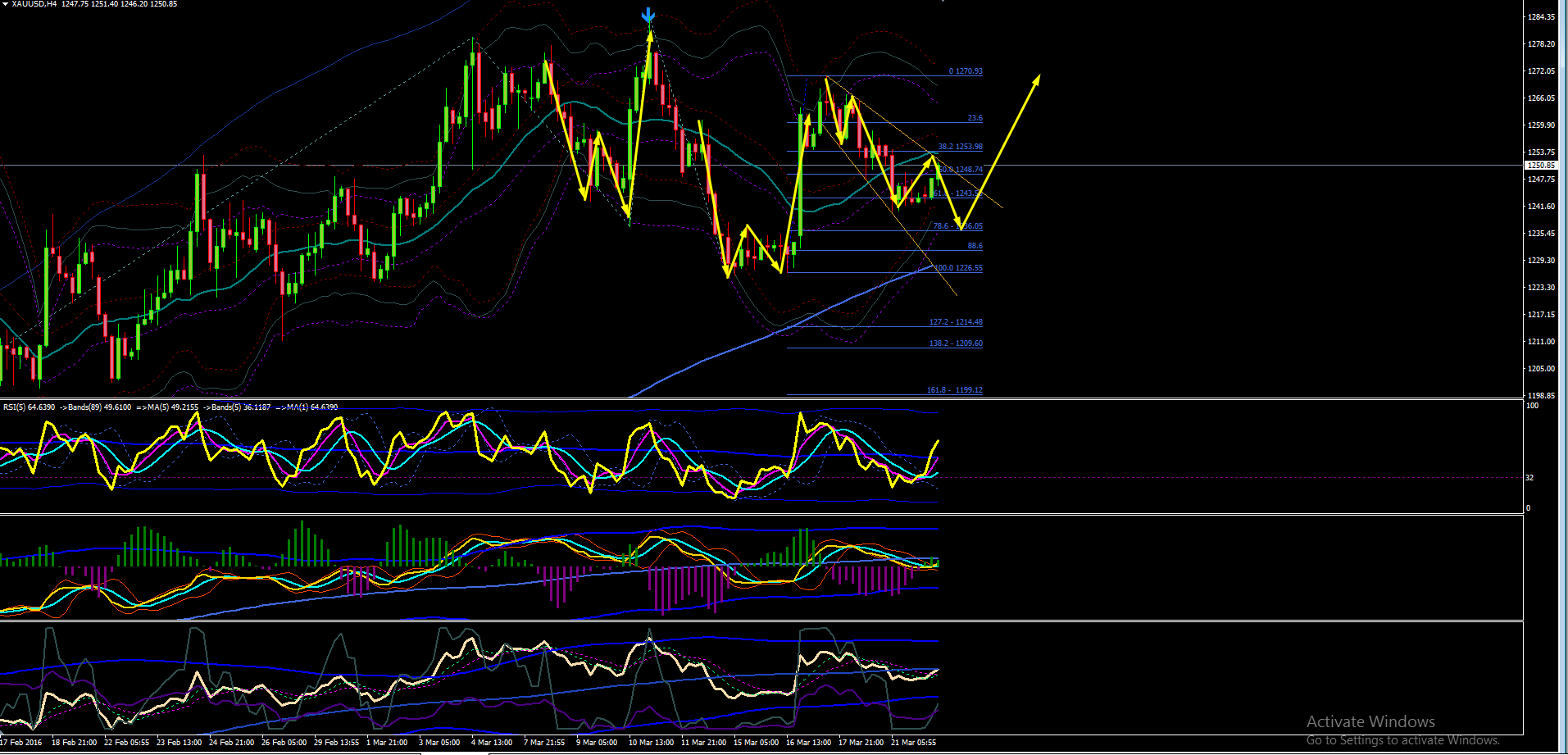Image resolution: width=1568 pixels, height=755 pixels.
Task: Click price scale value 1205.00
Action: (1542, 369)
